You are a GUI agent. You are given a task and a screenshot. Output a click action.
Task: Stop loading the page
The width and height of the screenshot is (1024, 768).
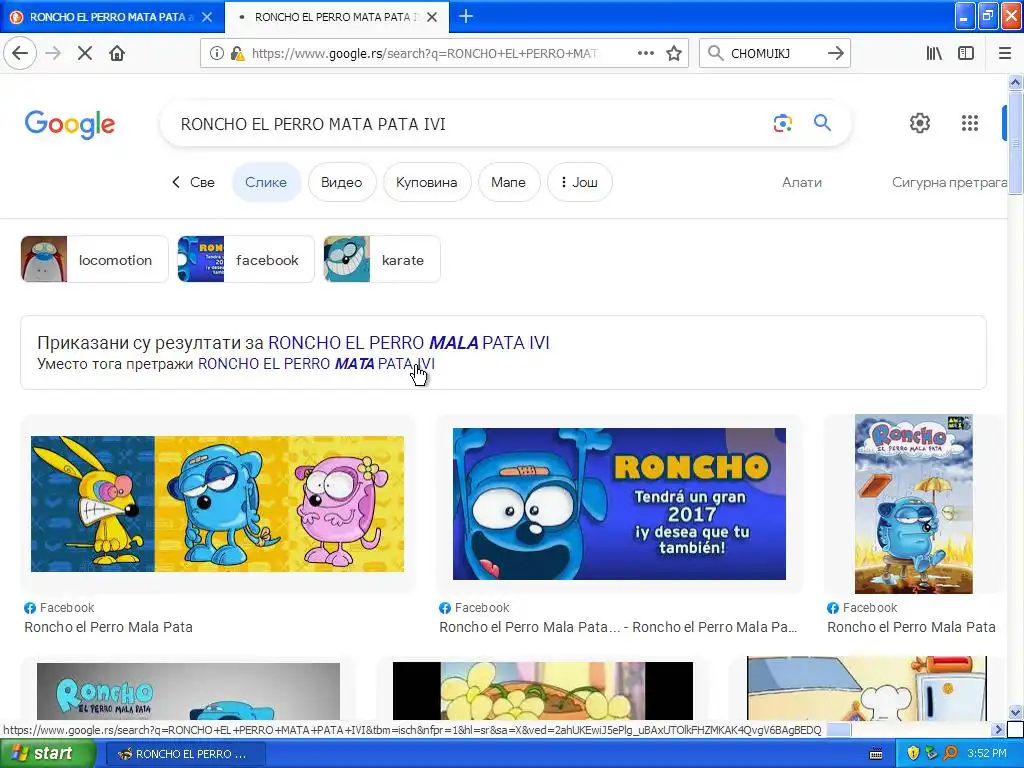click(85, 53)
